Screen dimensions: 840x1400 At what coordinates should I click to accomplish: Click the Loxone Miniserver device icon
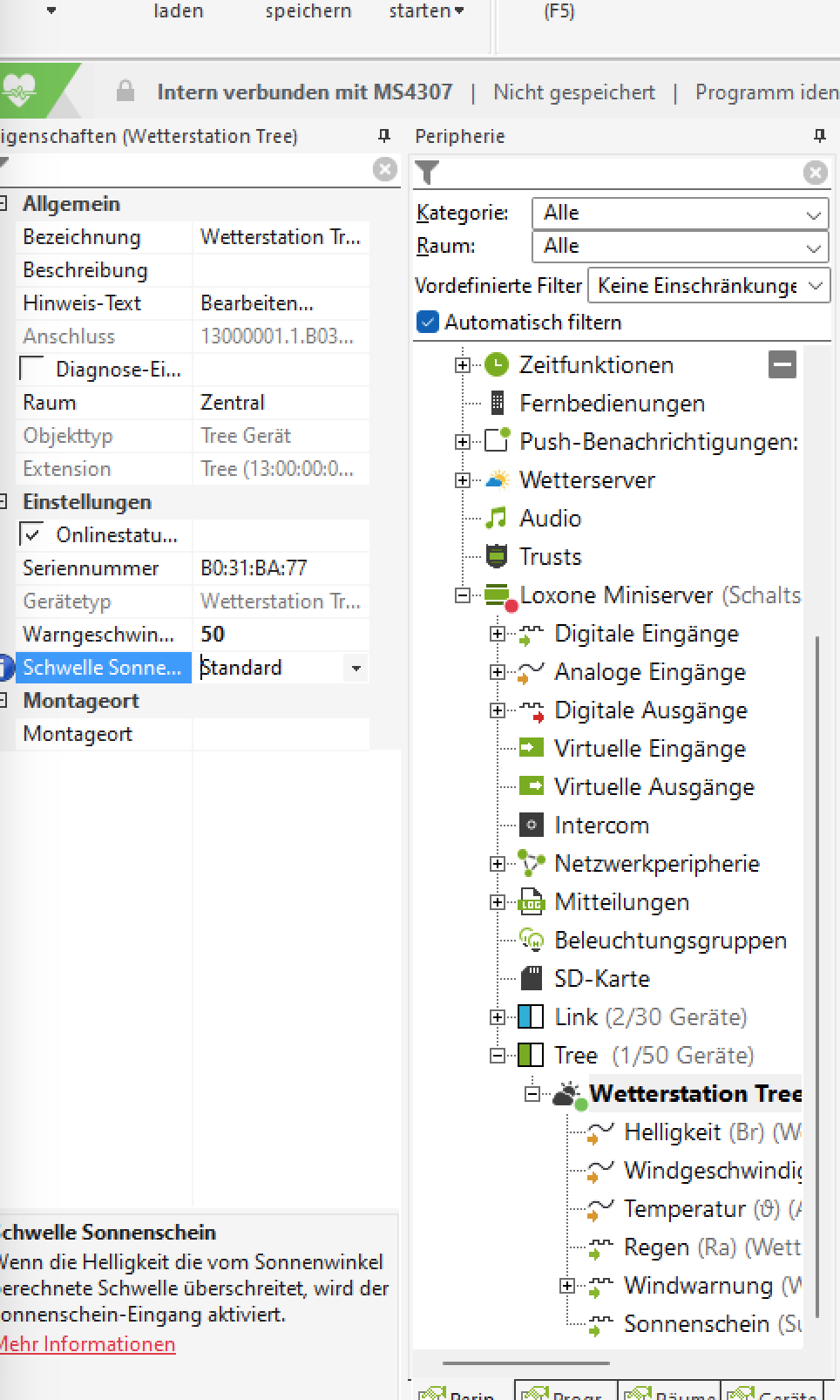pos(500,596)
